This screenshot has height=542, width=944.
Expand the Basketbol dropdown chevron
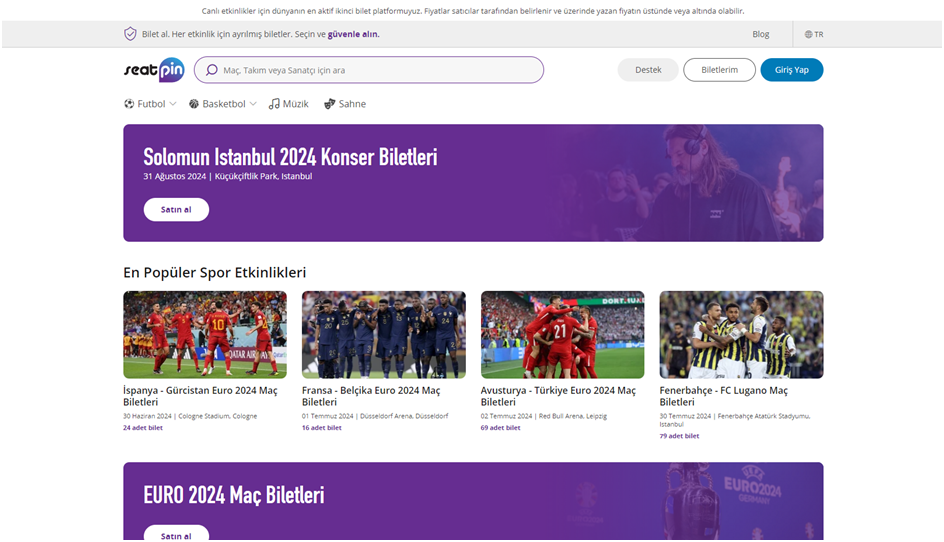253,104
